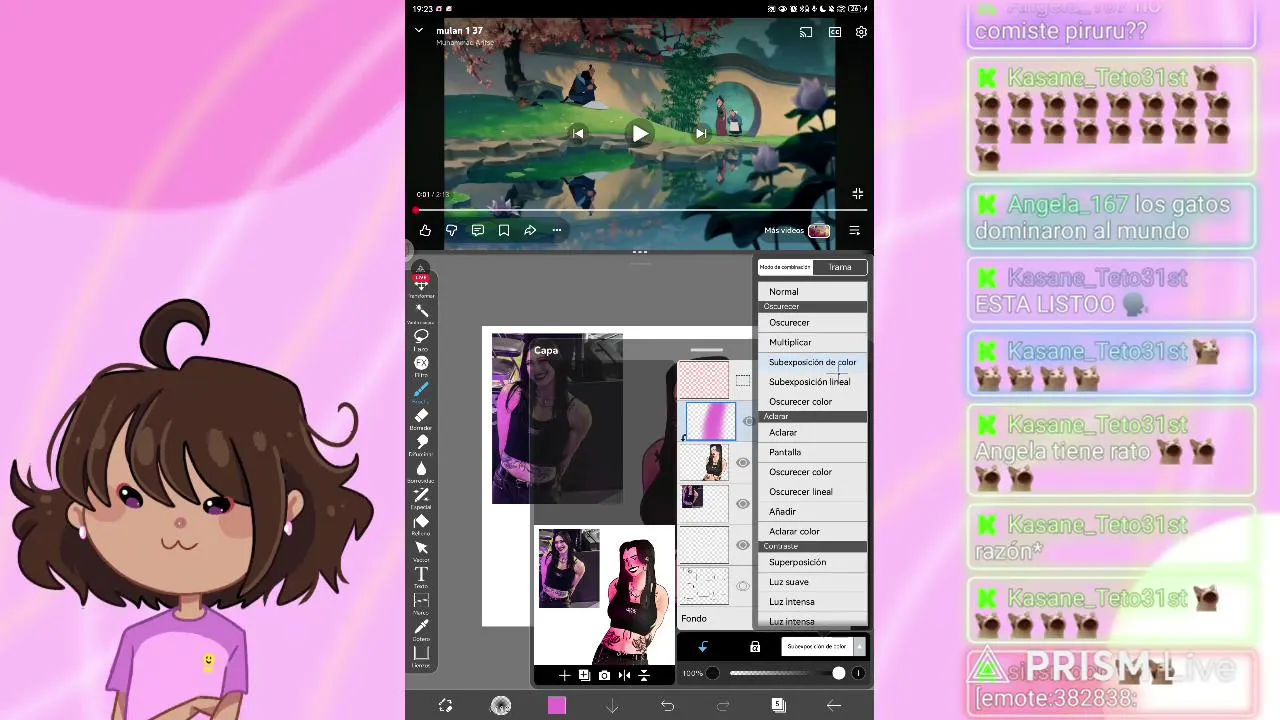Import a photo with the camera icon

click(x=604, y=676)
